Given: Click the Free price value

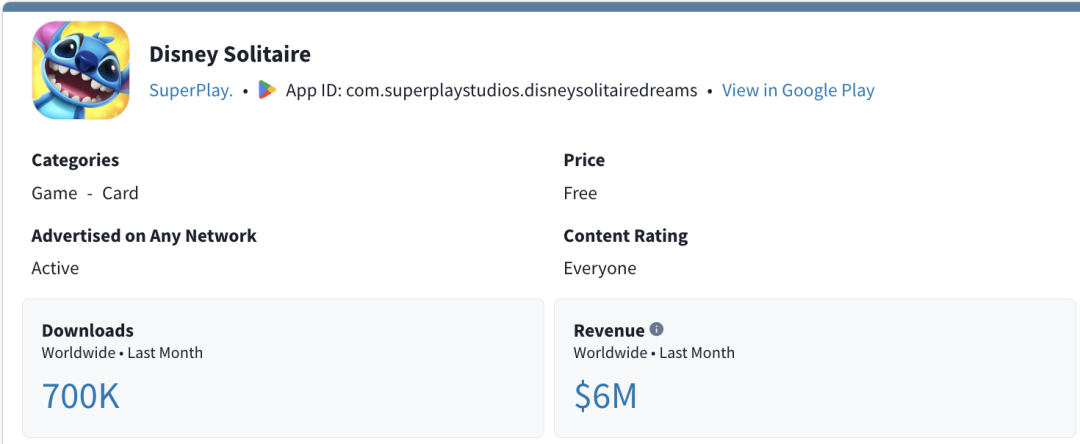Looking at the screenshot, I should point(580,193).
